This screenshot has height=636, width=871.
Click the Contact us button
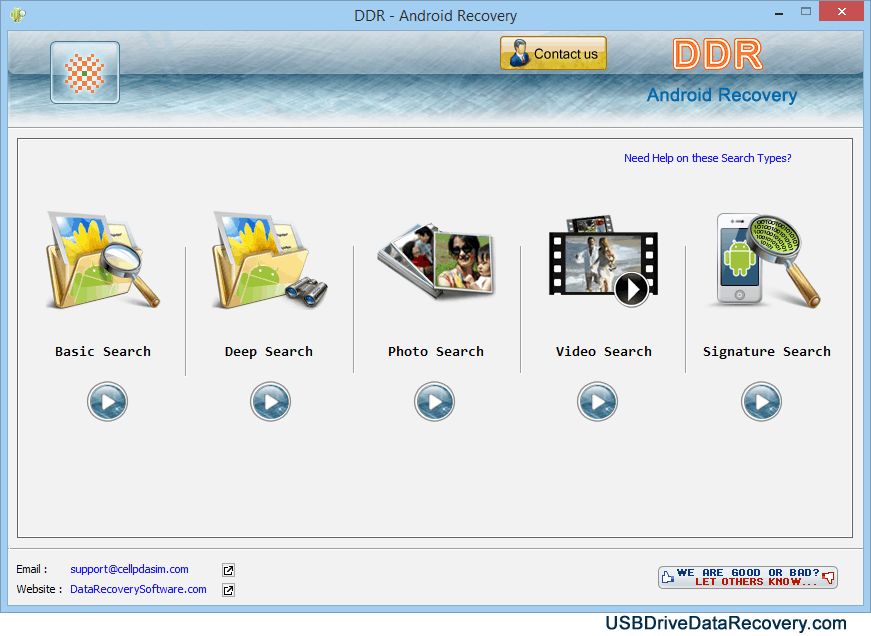click(x=553, y=54)
